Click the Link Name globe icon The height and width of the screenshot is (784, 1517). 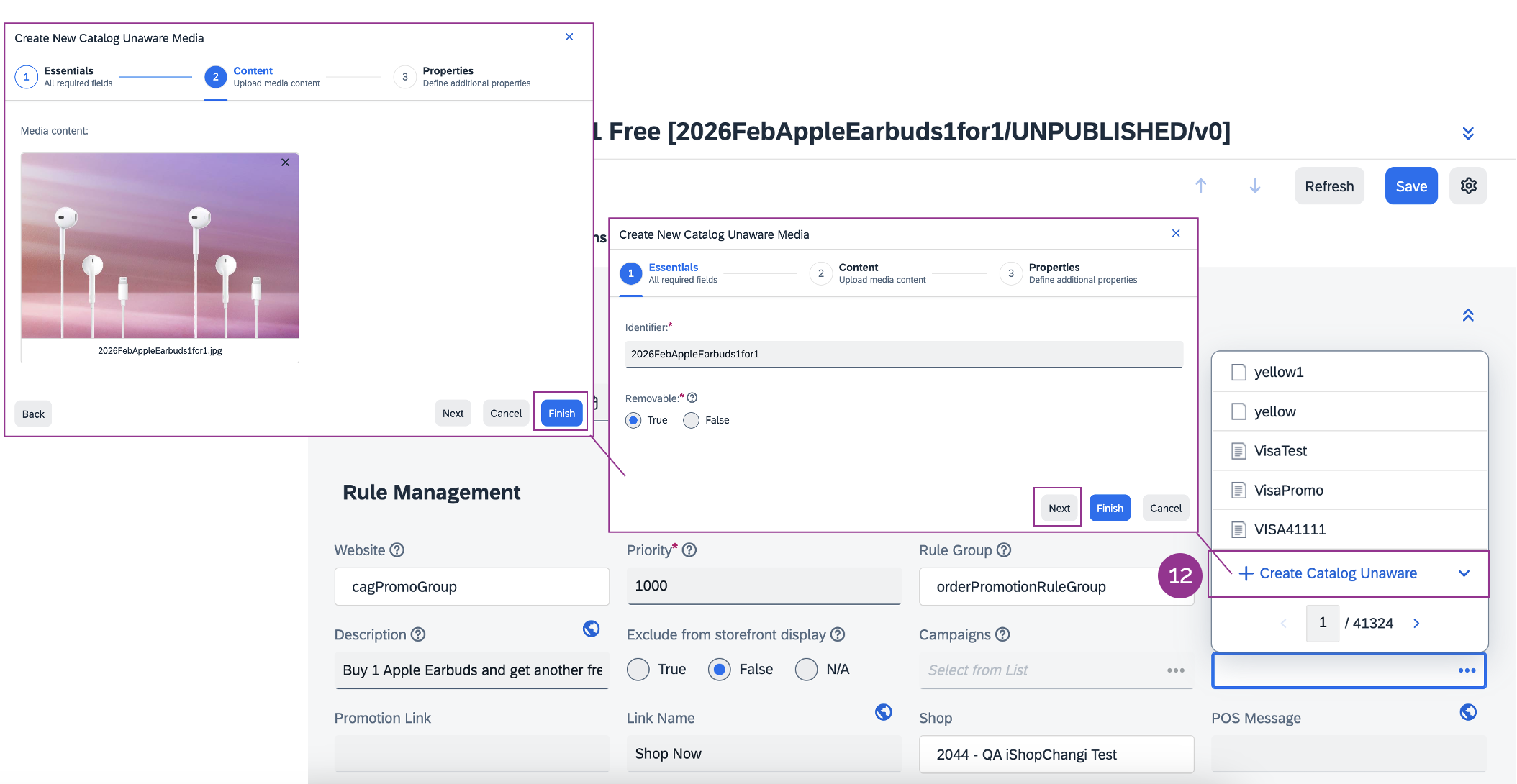coord(883,712)
